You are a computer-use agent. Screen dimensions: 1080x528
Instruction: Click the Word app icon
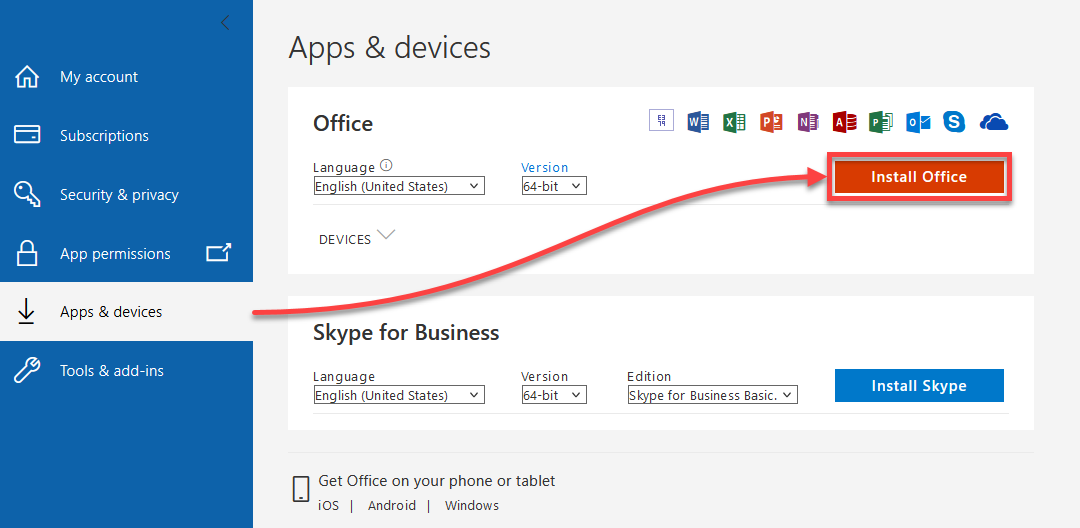click(698, 123)
